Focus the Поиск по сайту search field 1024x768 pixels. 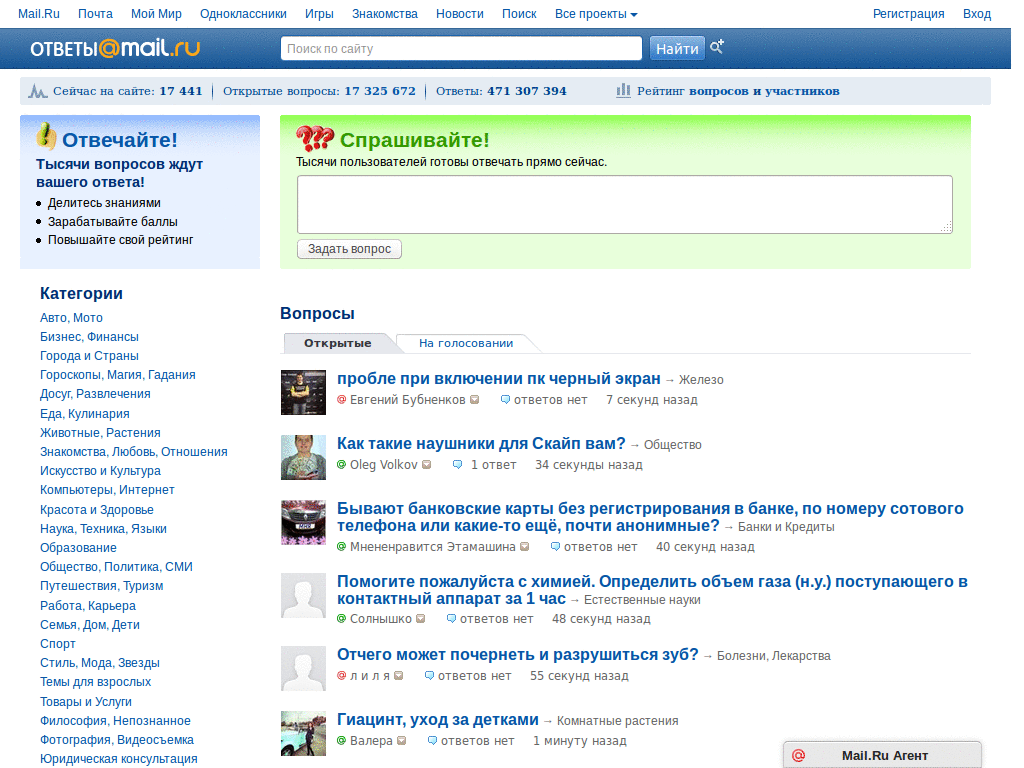pyautogui.click(x=461, y=48)
